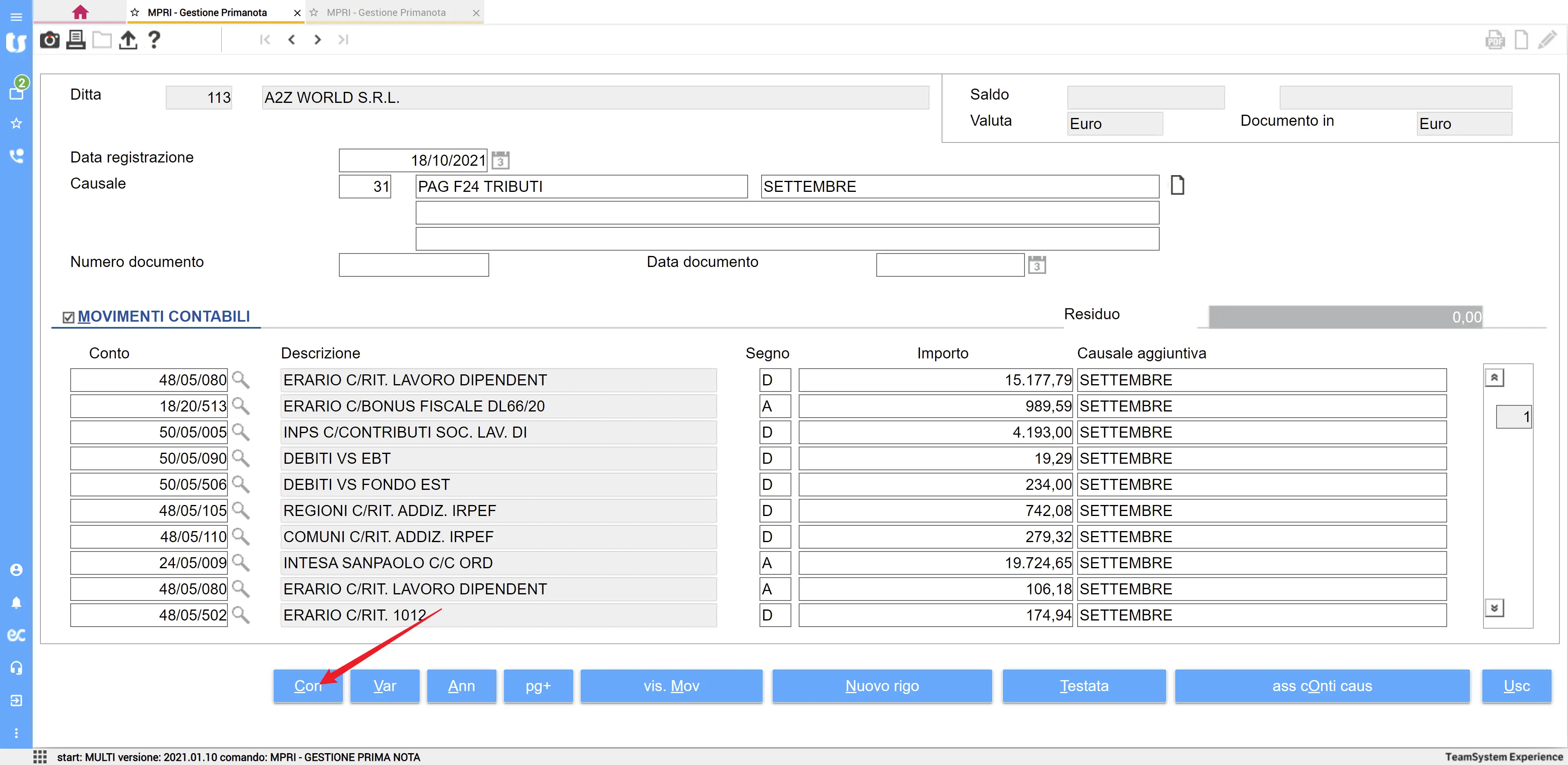
Task: Open help via the question mark icon
Action: [154, 40]
